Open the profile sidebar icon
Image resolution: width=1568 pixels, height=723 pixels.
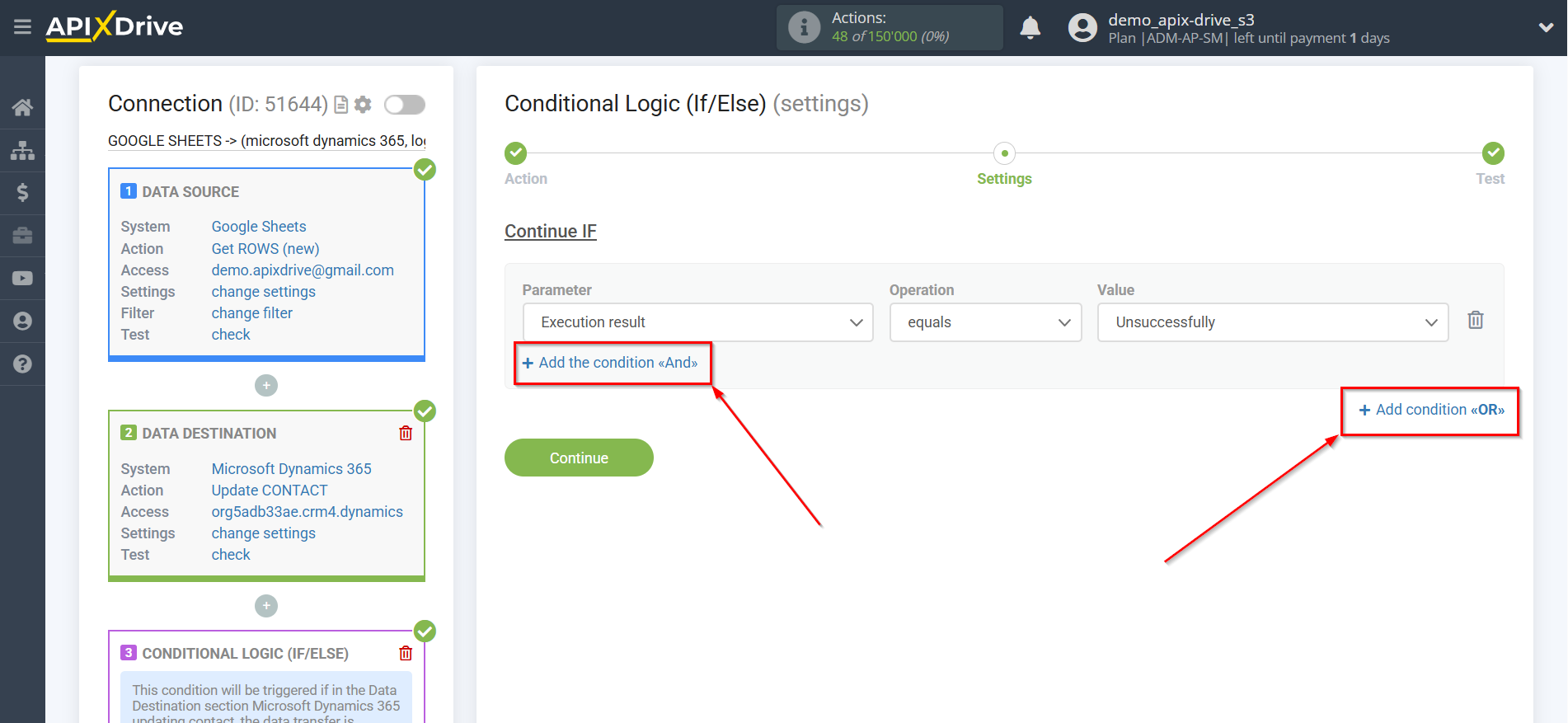click(x=22, y=322)
